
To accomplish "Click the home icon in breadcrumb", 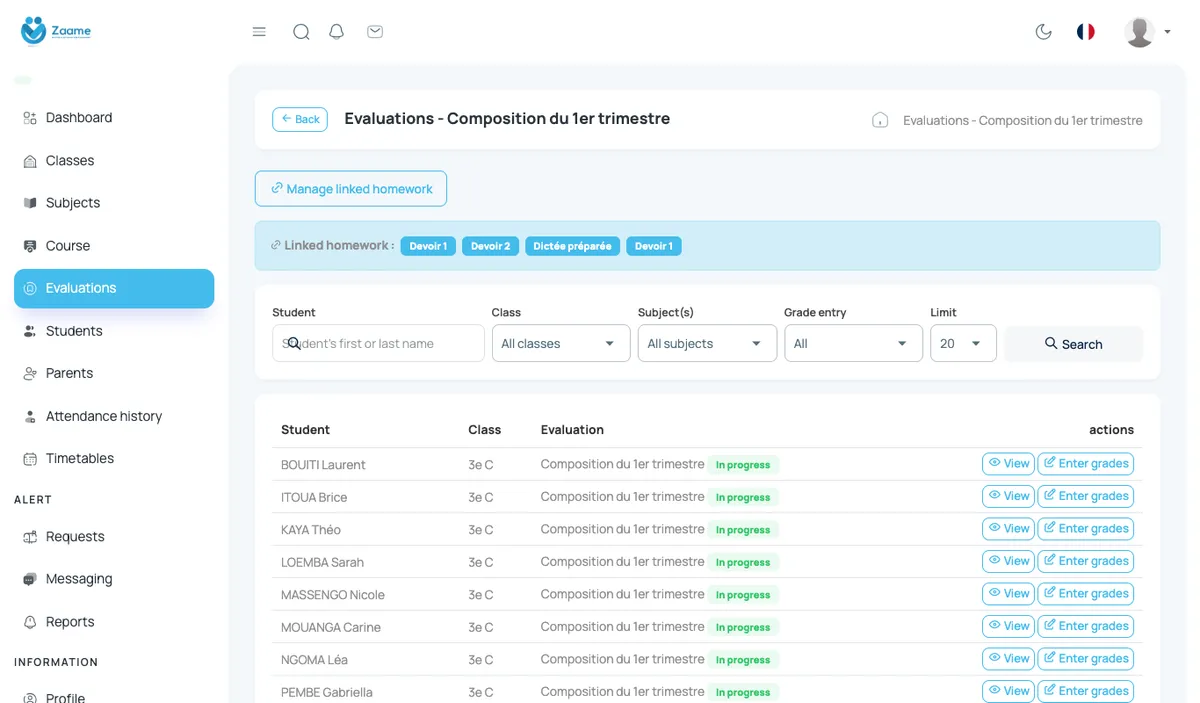I will (880, 120).
